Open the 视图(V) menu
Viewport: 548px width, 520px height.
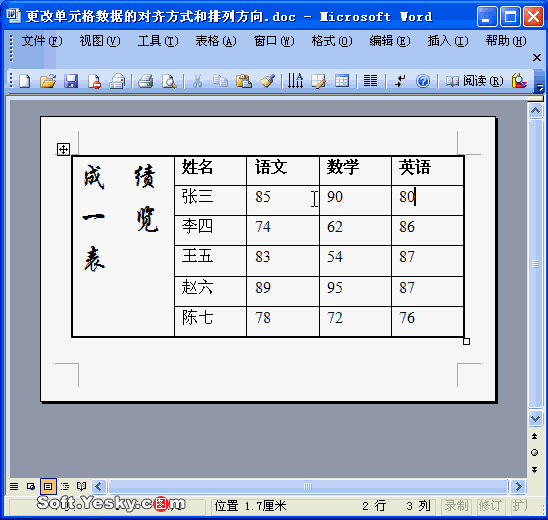tap(100, 41)
